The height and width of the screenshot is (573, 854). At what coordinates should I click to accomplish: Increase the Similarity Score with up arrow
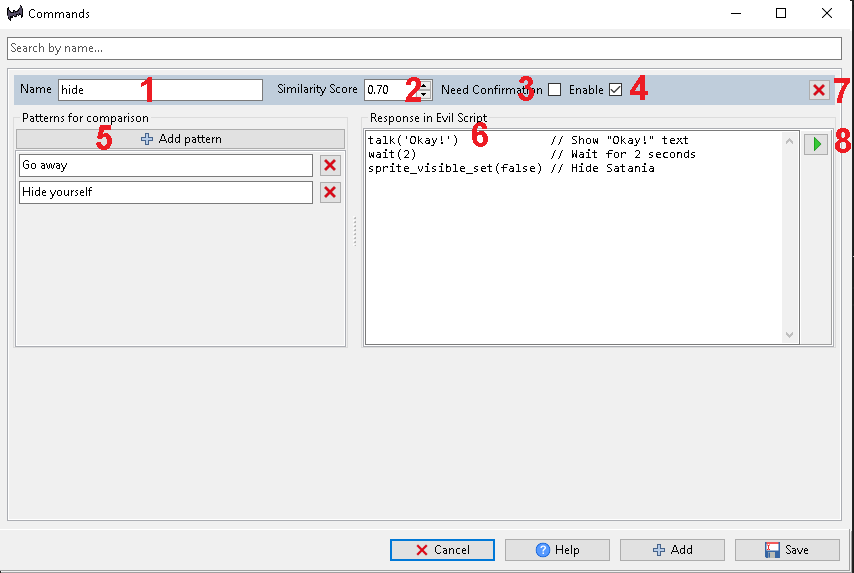click(424, 85)
